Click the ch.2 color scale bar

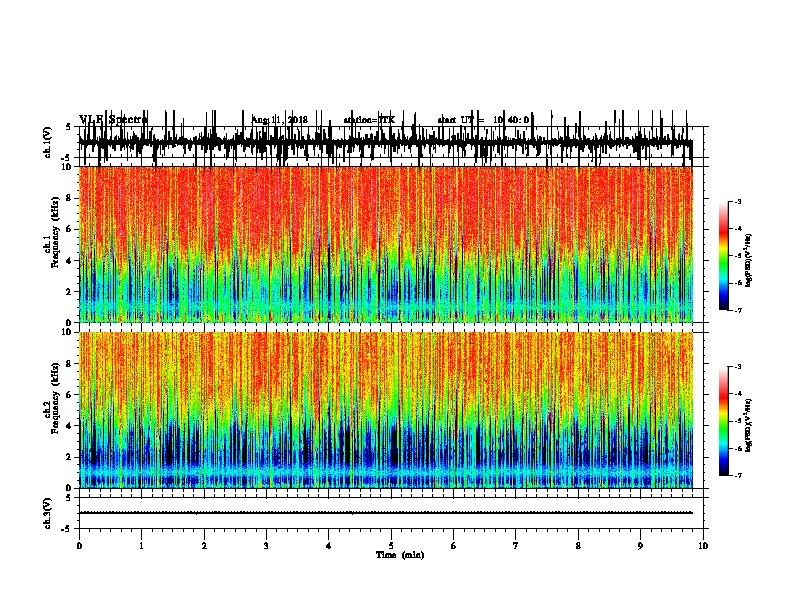724,421
